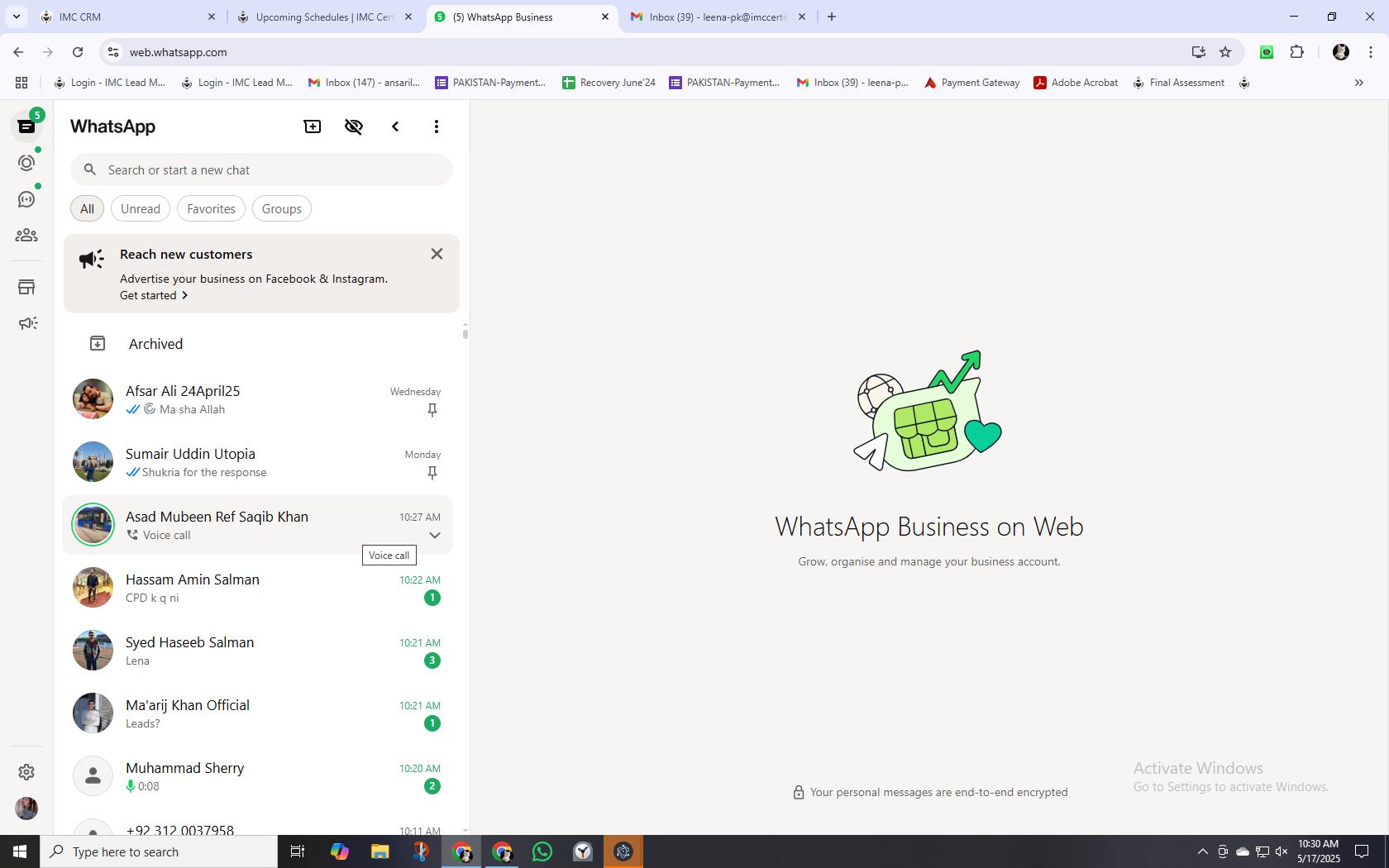Open the Communities icon in sidebar
This screenshot has height=868, width=1389.
tap(26, 236)
